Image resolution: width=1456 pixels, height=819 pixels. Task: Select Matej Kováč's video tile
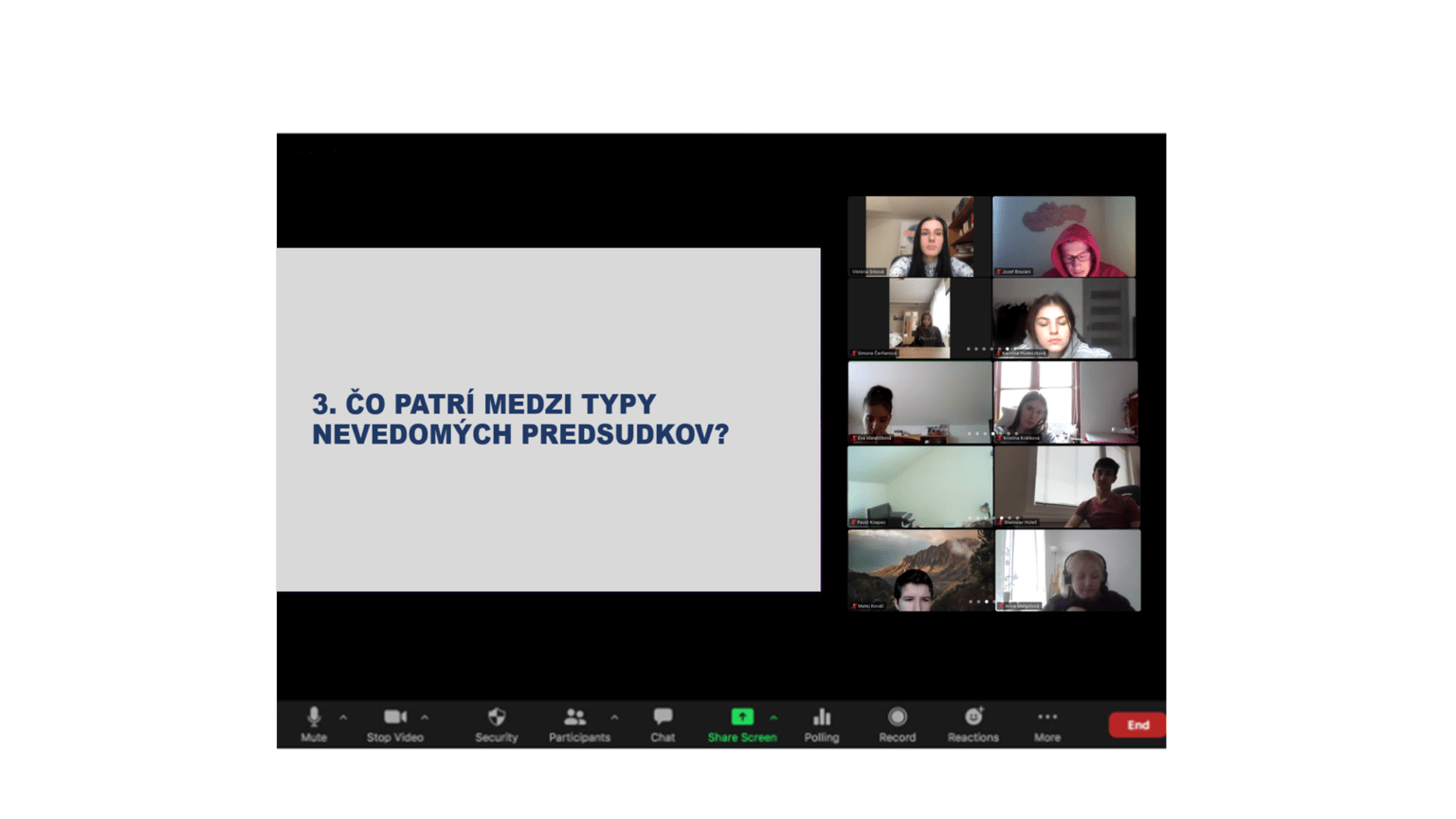[920, 570]
